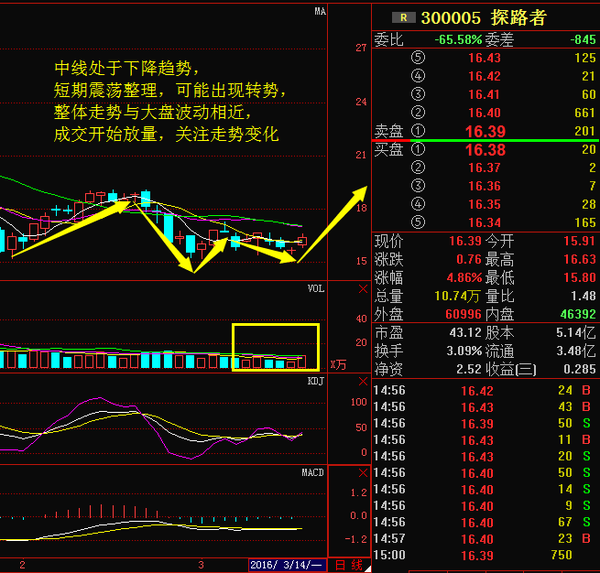600x573 pixels.
Task: Click the 流通 value 3.48亿
Action: point(576,351)
